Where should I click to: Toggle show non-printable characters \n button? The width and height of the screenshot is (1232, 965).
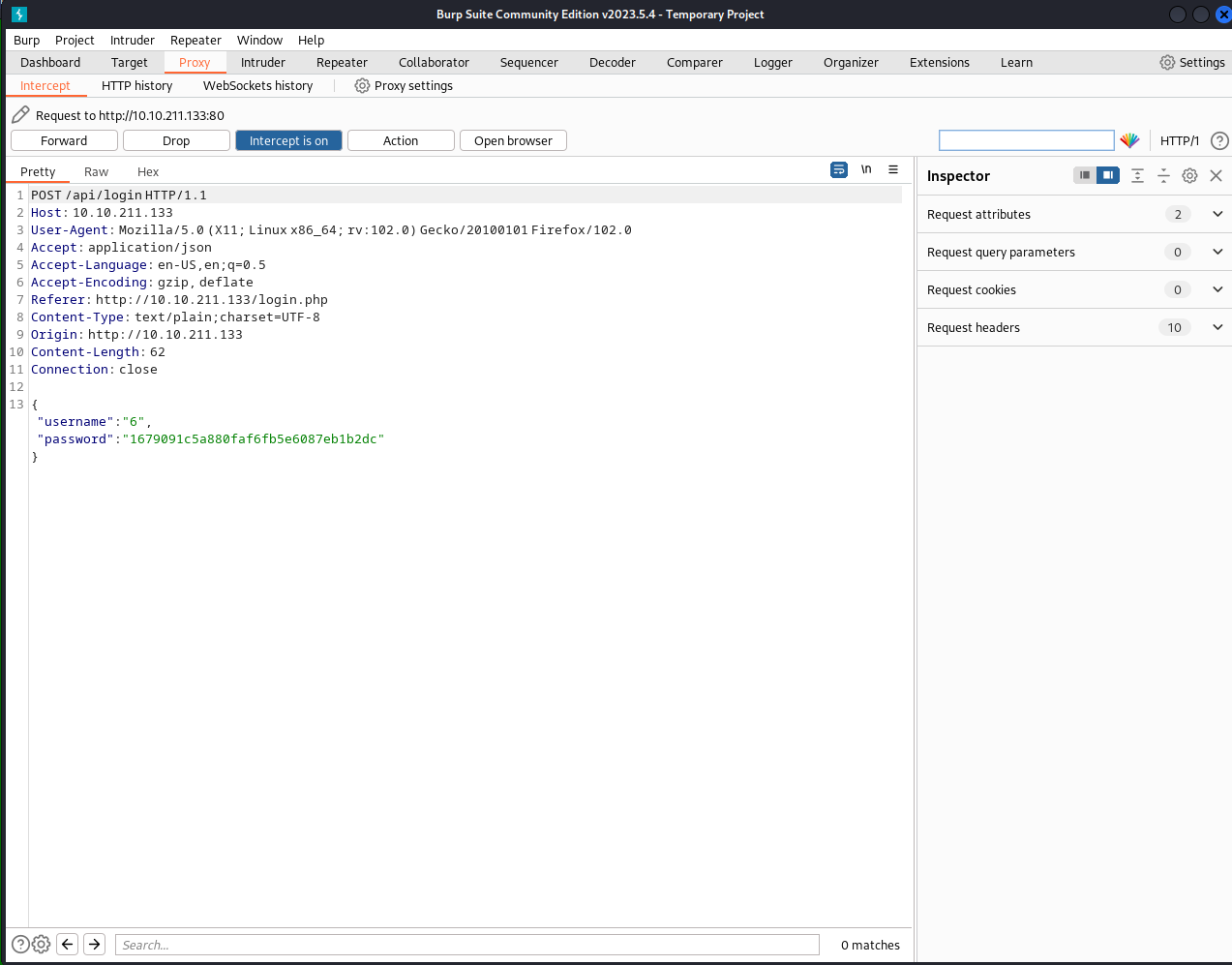pos(866,169)
